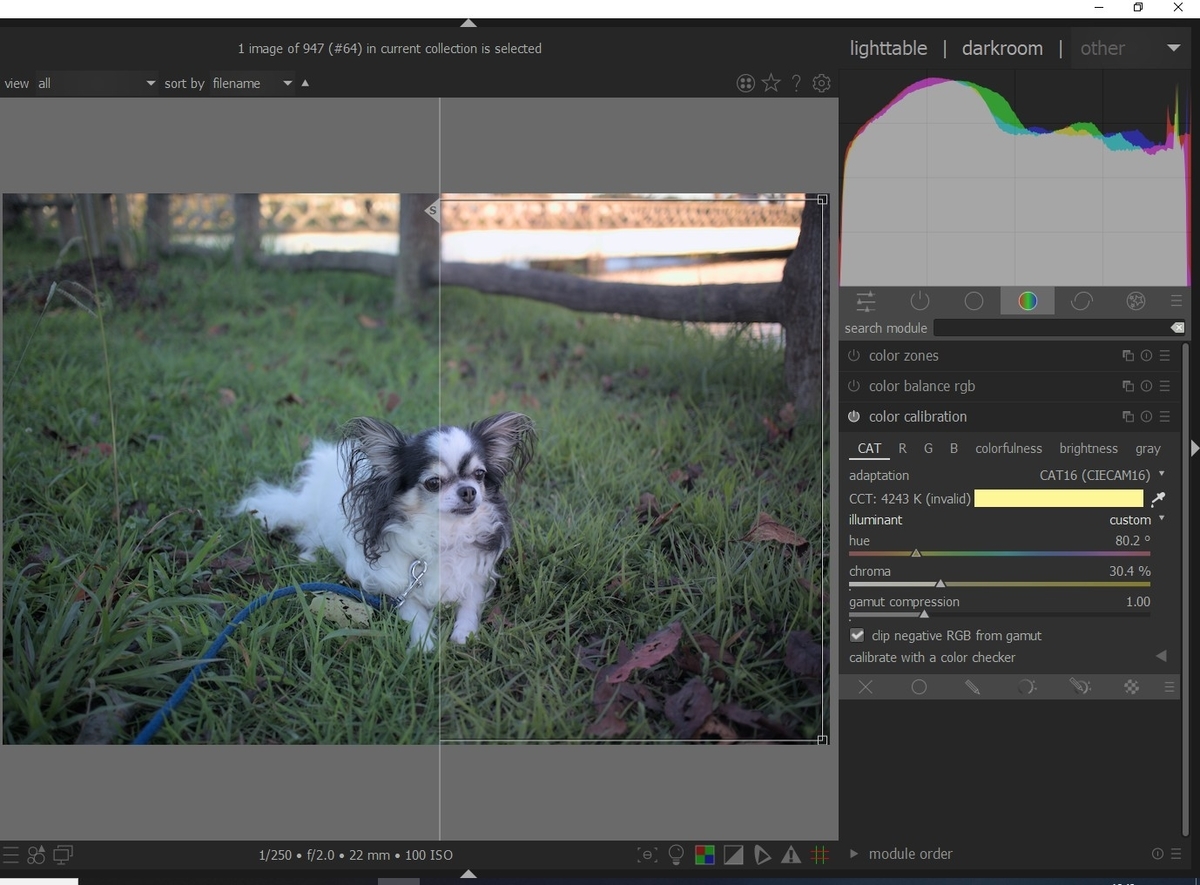Pick illuminant color with the eyedropper
The width and height of the screenshot is (1200, 885).
[x=1159, y=498]
